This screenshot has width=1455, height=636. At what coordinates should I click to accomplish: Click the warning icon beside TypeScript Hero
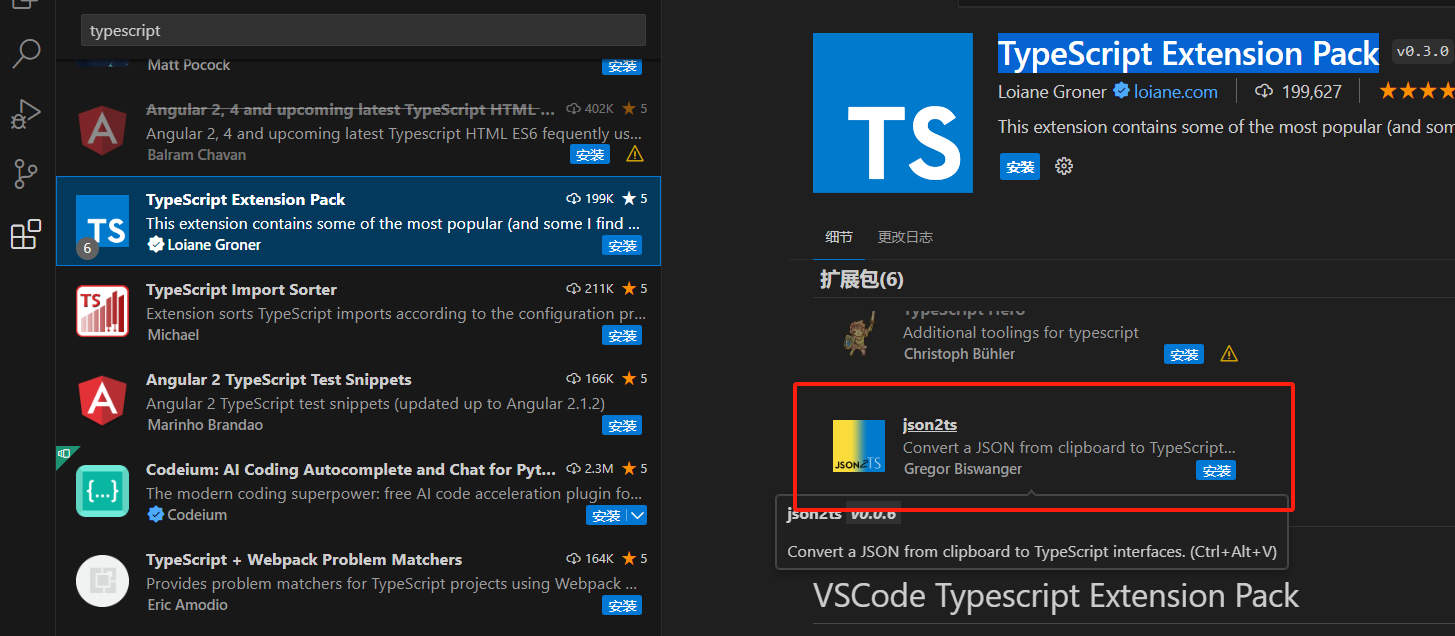(1229, 354)
